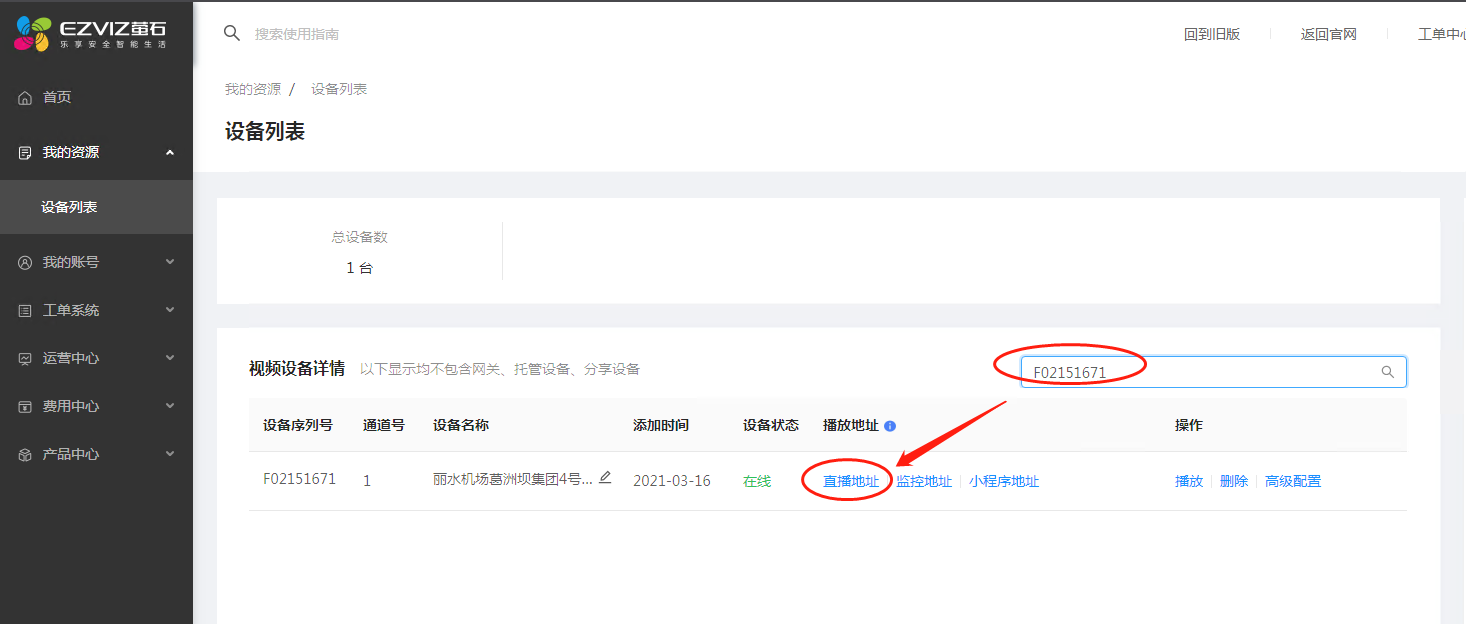Expand the 工单系统 sidebar menu
1466x624 pixels.
coord(169,310)
